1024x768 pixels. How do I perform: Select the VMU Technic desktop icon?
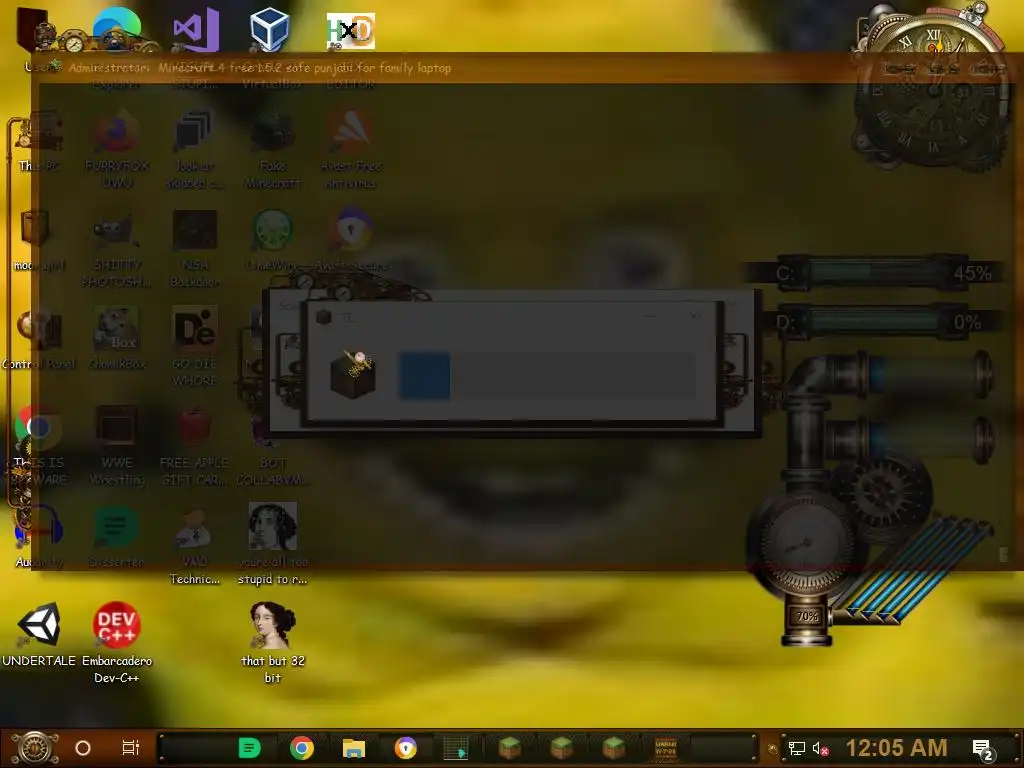(194, 528)
